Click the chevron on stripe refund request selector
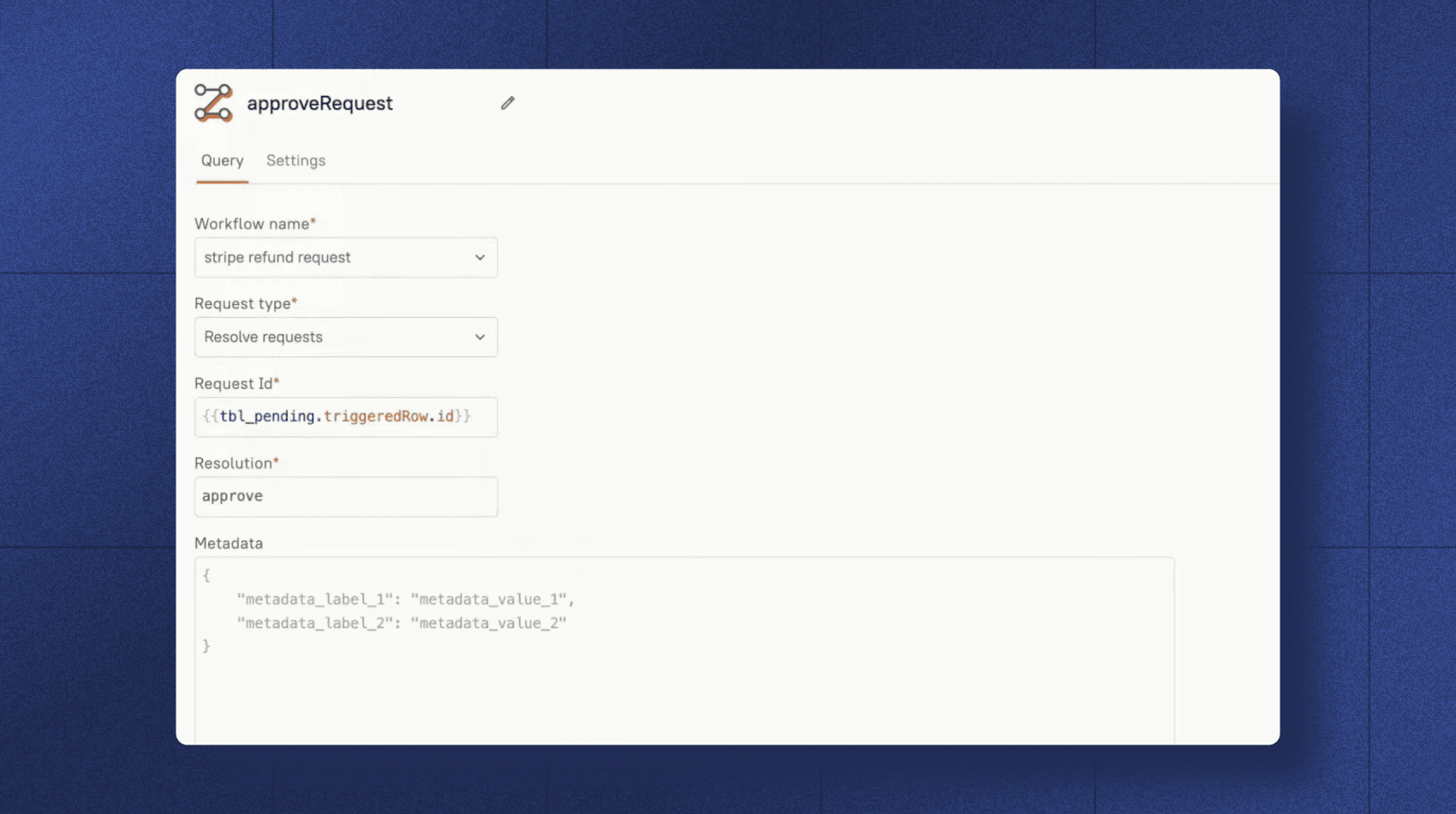Viewport: 1456px width, 814px height. [480, 257]
